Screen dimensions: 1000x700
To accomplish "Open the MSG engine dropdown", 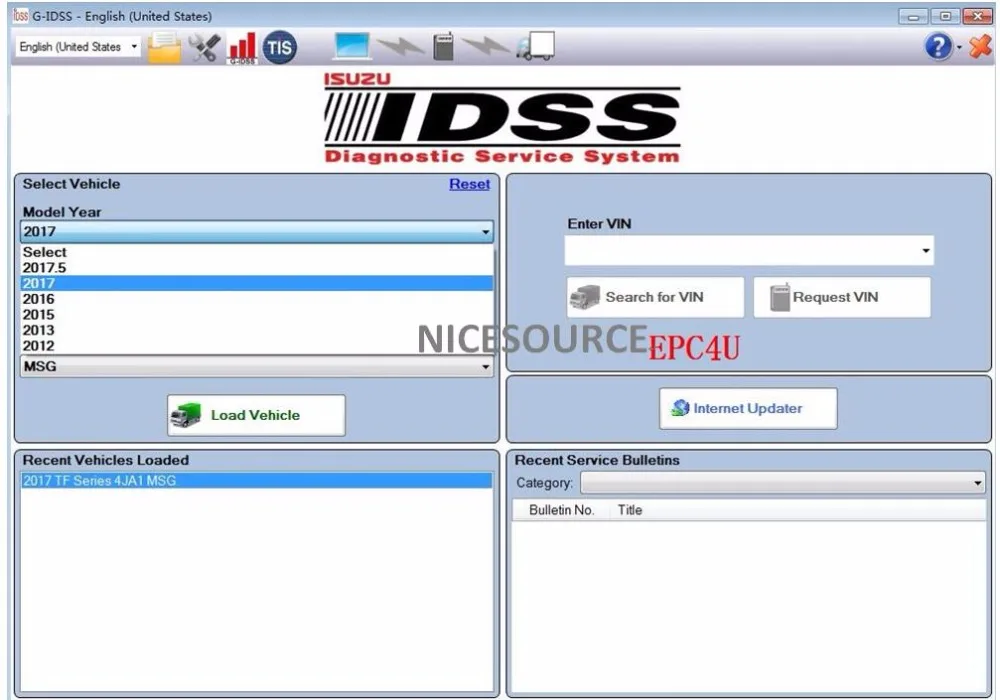I will coord(255,366).
